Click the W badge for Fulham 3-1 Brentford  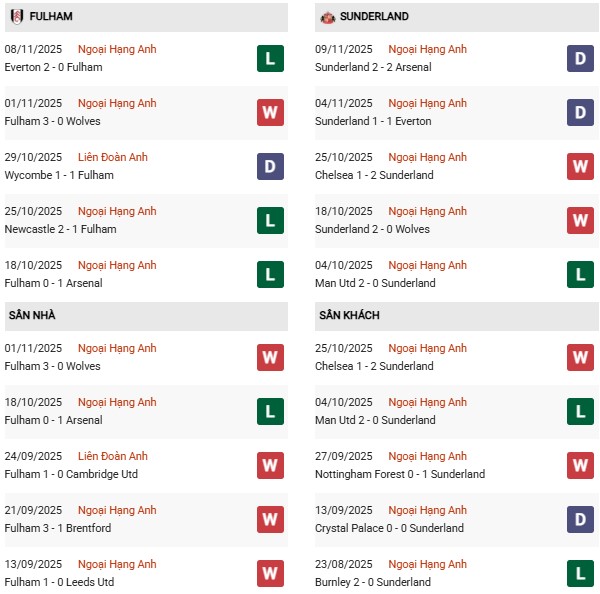(270, 520)
